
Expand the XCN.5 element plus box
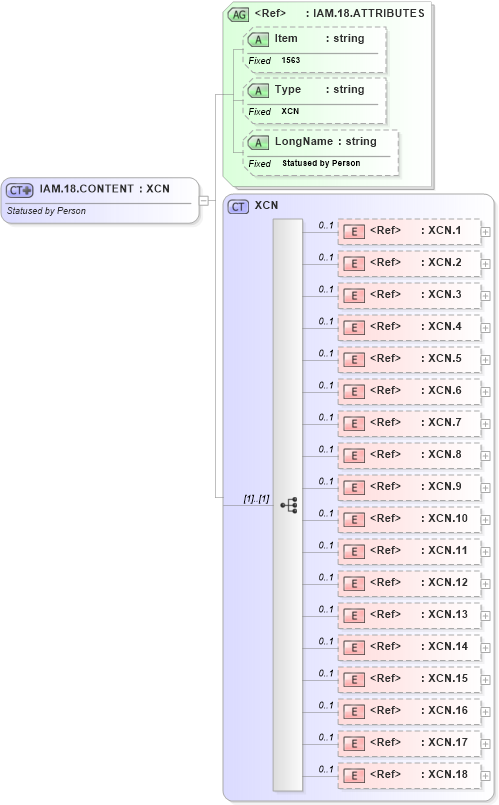point(485,360)
